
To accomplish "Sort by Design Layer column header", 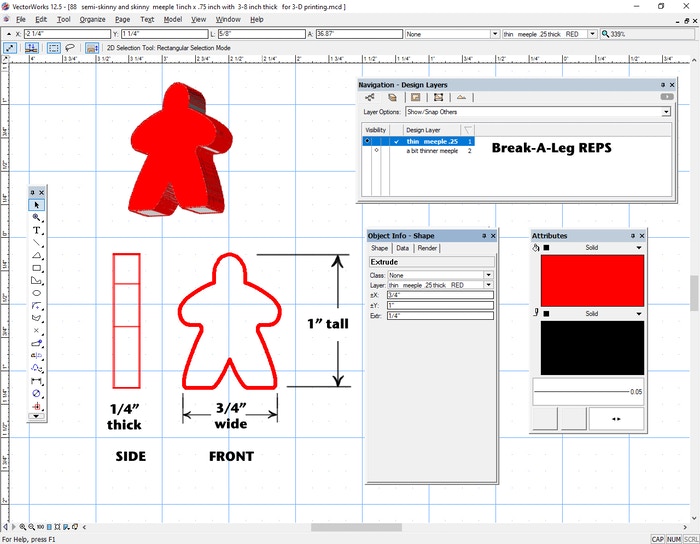I will pyautogui.click(x=431, y=130).
